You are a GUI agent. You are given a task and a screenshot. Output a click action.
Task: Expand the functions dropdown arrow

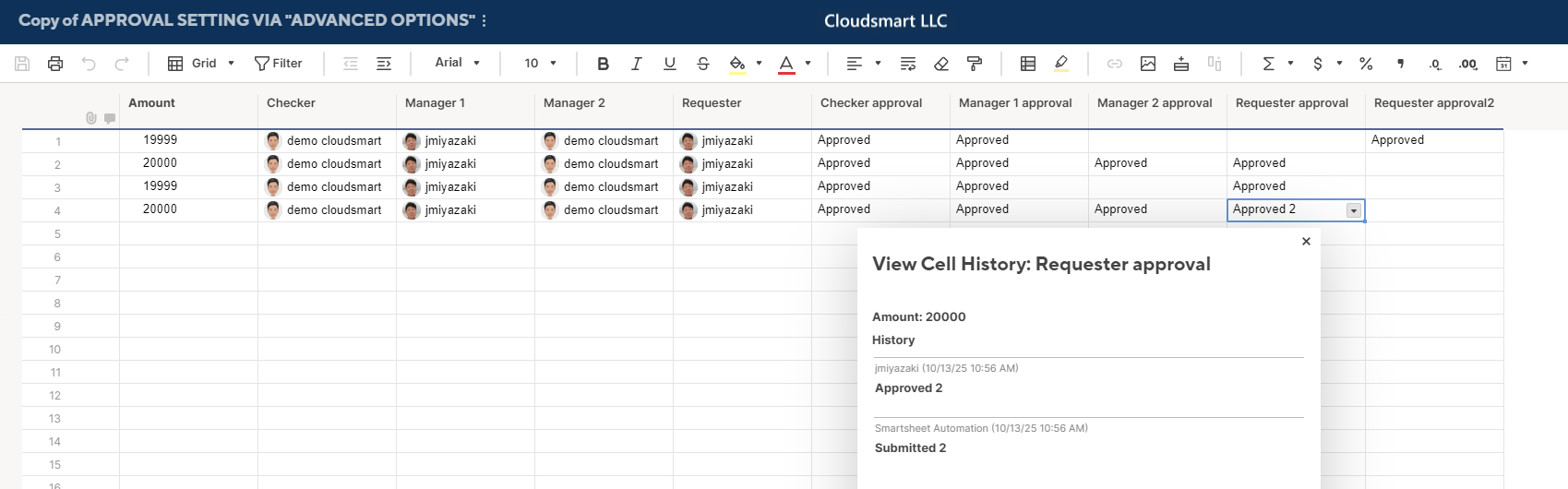(1290, 64)
